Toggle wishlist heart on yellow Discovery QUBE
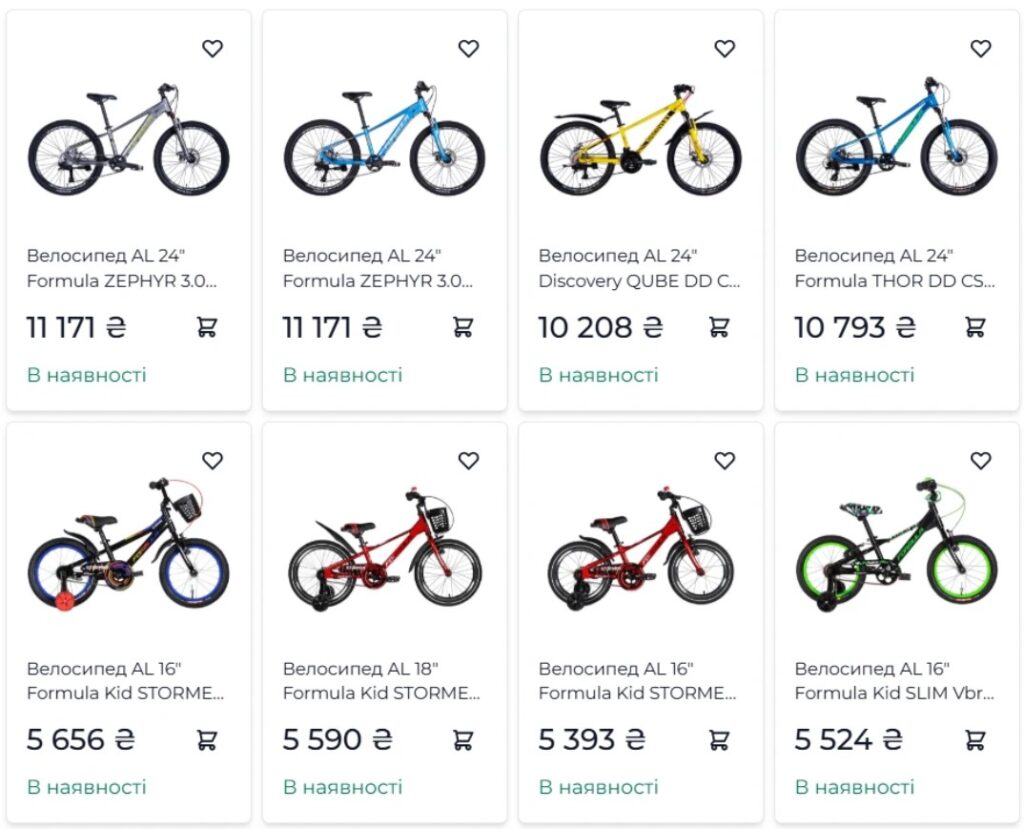1024x829 pixels. pos(725,48)
